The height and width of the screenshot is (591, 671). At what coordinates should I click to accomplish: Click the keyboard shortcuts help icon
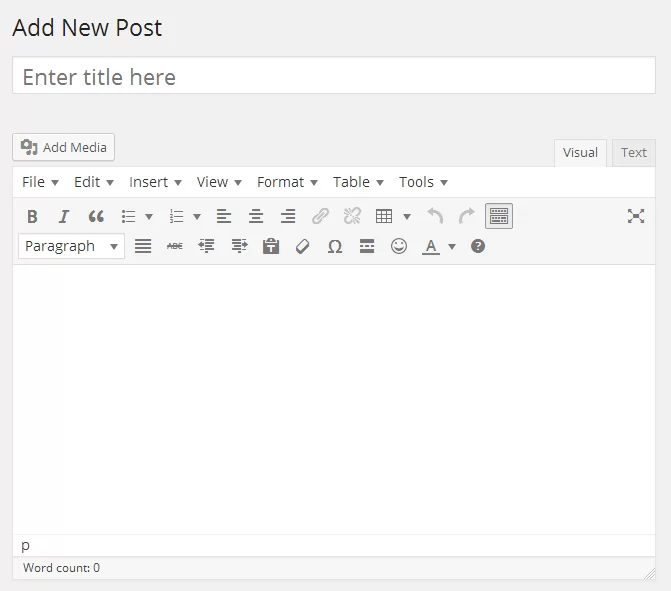(478, 246)
